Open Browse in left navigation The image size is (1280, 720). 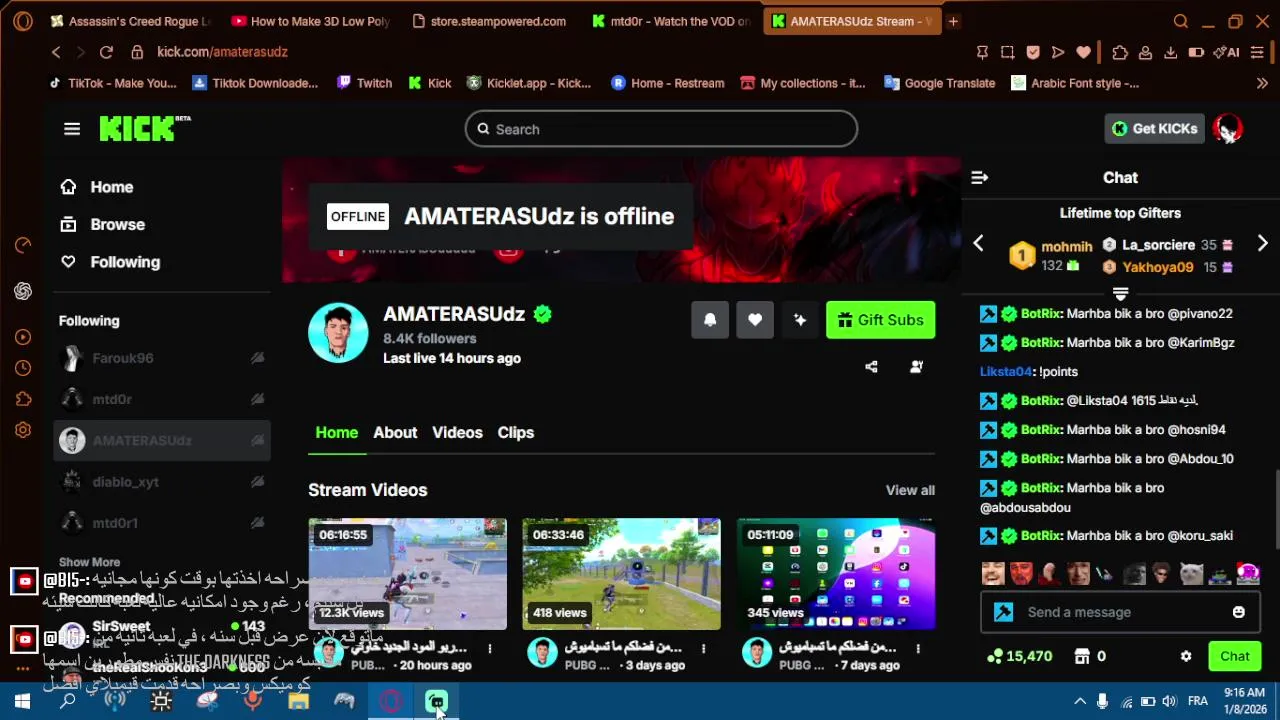pos(102,225)
